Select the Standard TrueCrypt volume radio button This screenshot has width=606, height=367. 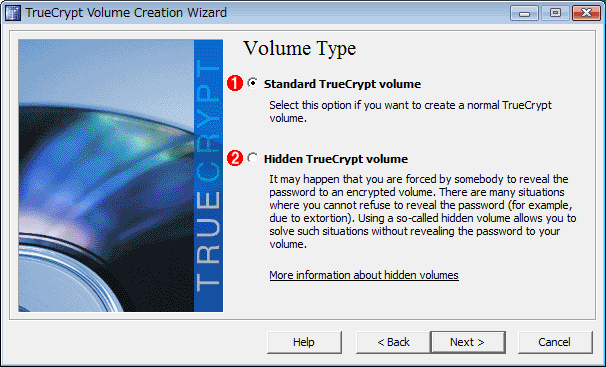pos(253,83)
